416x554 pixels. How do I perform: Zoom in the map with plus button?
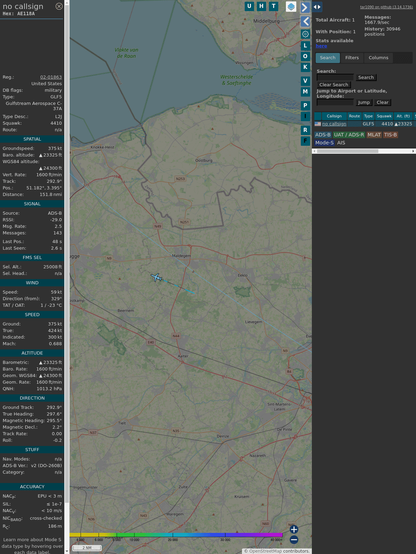pyautogui.click(x=294, y=529)
